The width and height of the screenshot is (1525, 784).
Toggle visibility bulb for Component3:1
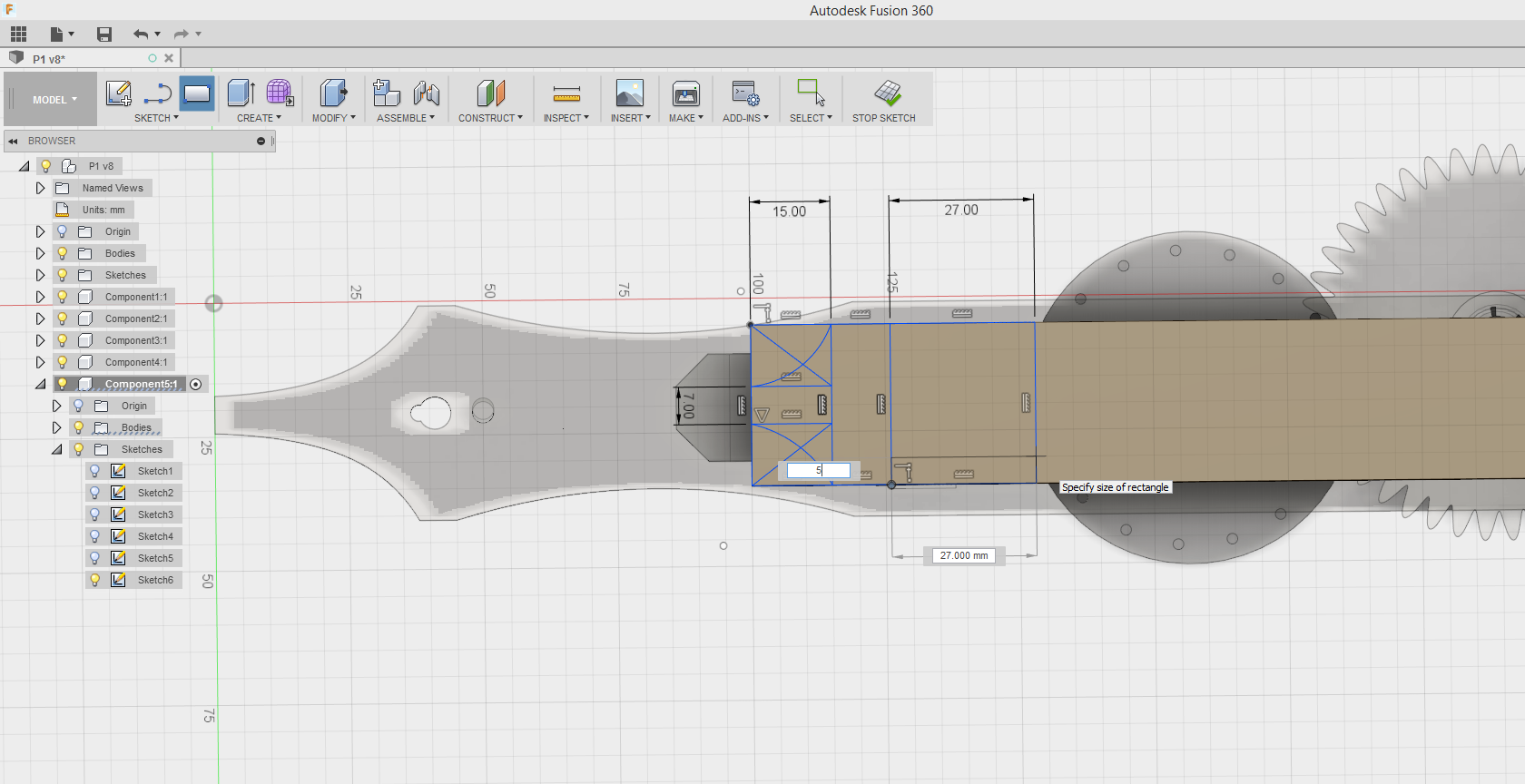(x=63, y=340)
